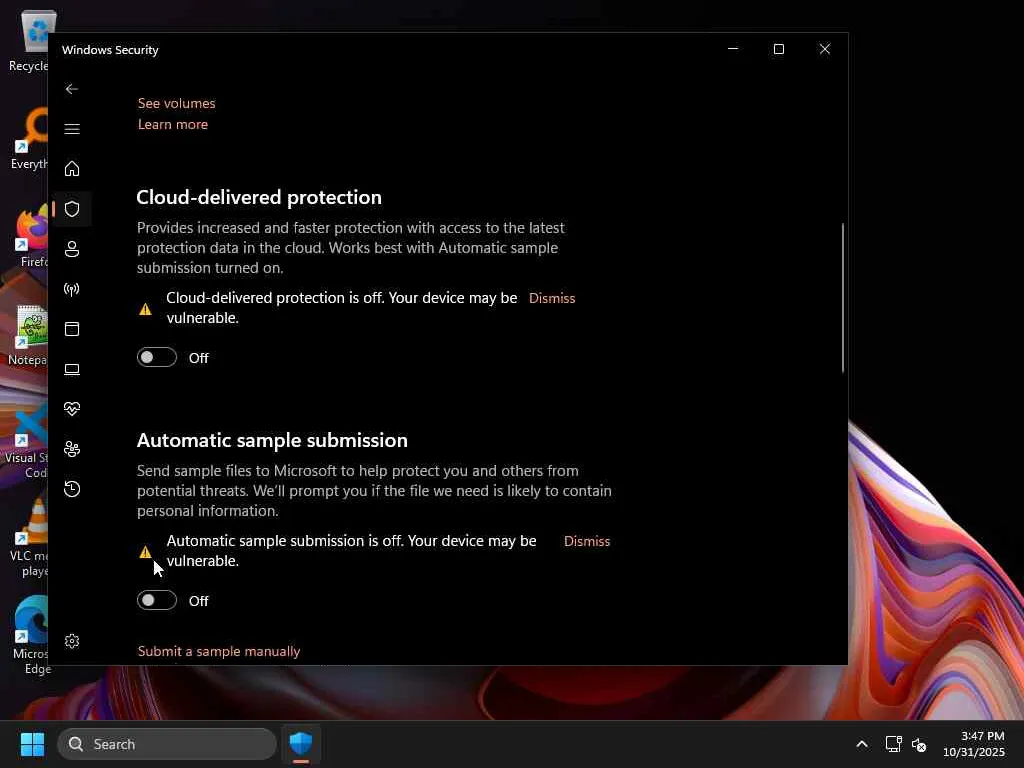The height and width of the screenshot is (768, 1024).
Task: Dismiss the Cloud-delivered protection warning
Action: click(x=552, y=298)
